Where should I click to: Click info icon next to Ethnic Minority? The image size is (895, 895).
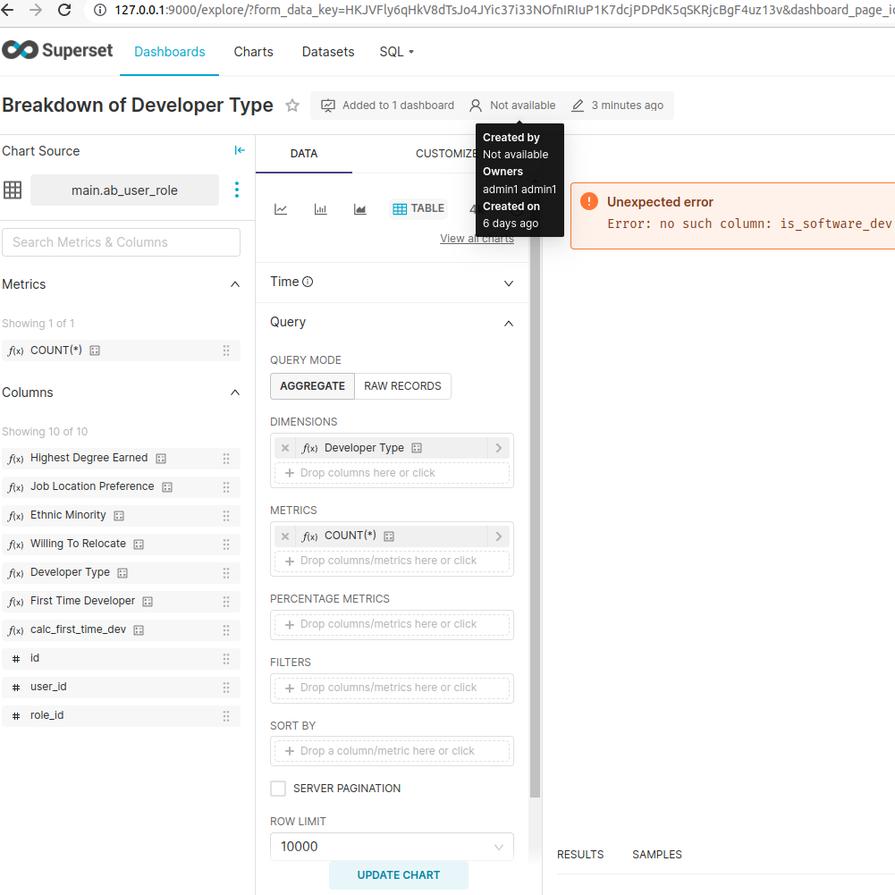pyautogui.click(x=119, y=516)
